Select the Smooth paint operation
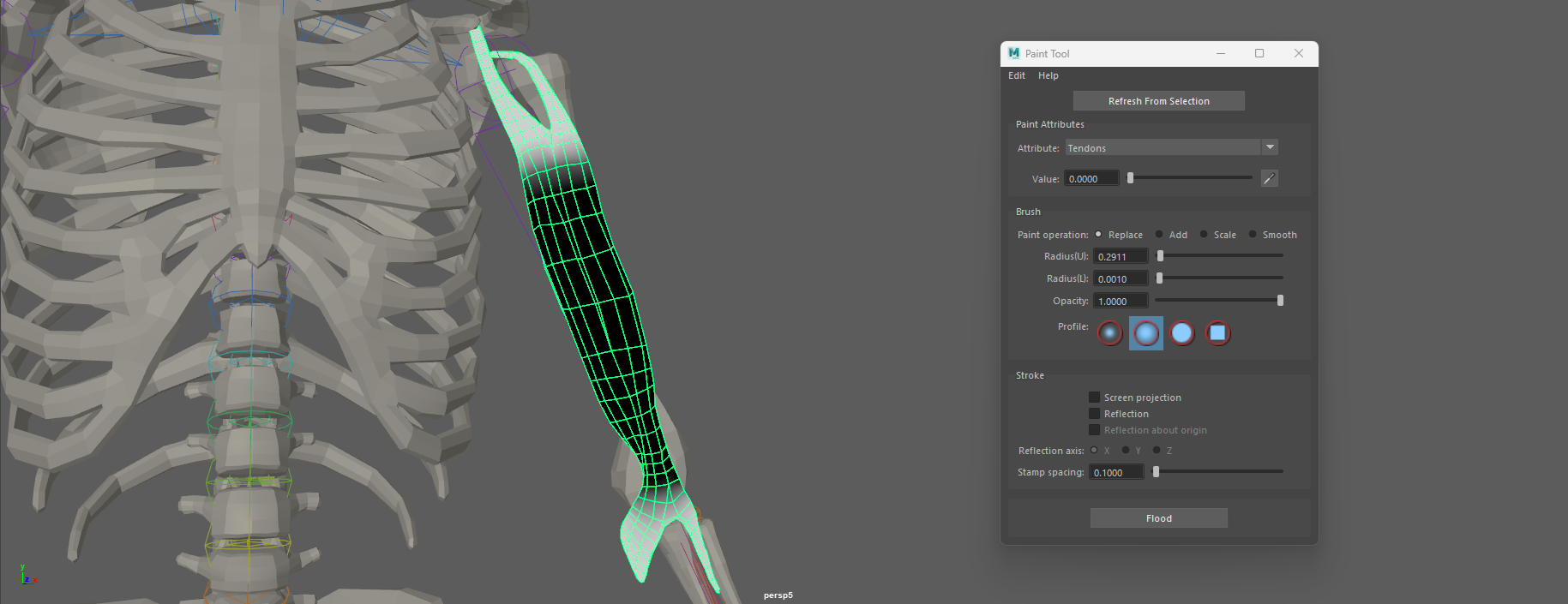Image resolution: width=1568 pixels, height=604 pixels. tap(1253, 235)
